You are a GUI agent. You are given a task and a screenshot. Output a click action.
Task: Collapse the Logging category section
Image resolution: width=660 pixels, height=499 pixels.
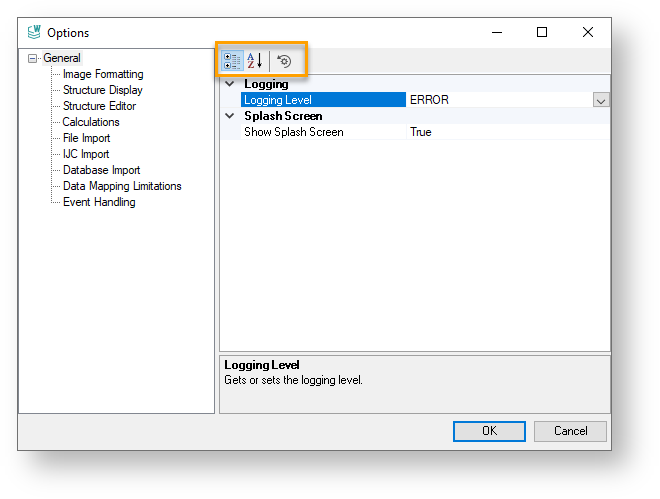tap(230, 84)
